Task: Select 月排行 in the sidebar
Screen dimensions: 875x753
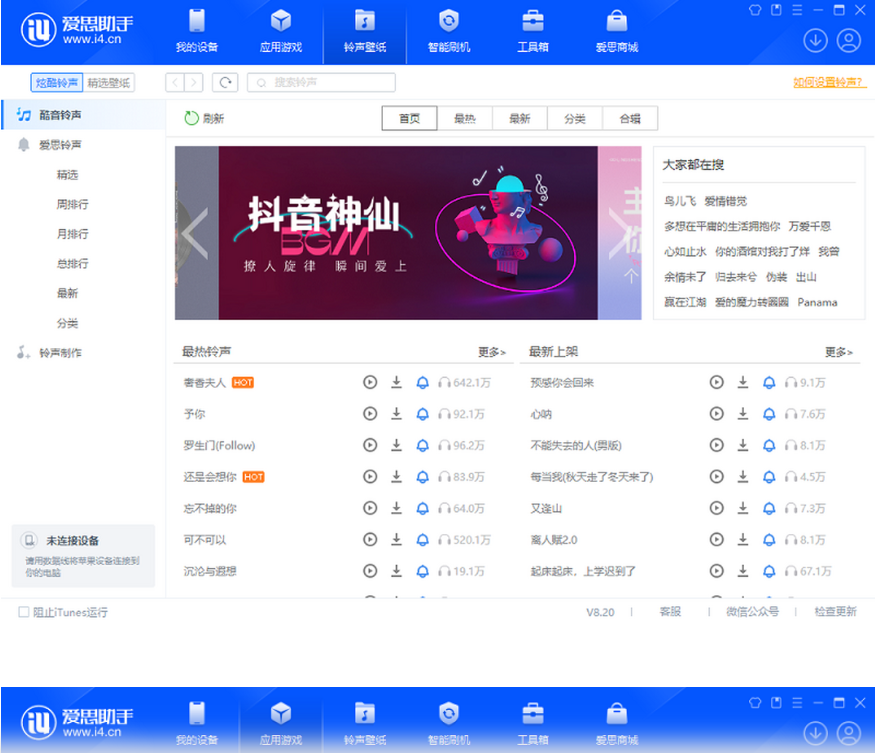Action: (73, 234)
